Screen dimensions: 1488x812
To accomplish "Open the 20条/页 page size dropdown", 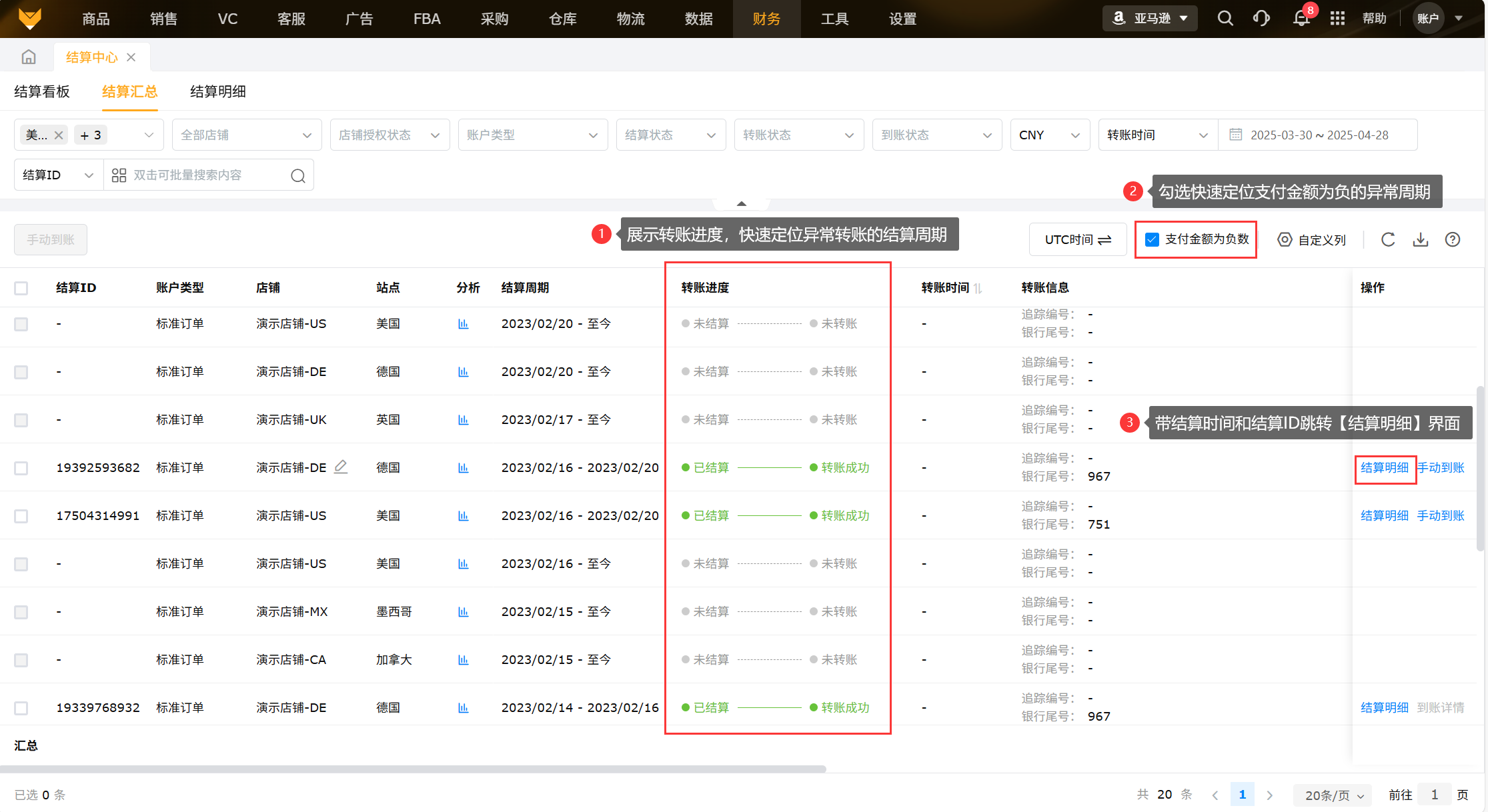I will click(1333, 795).
